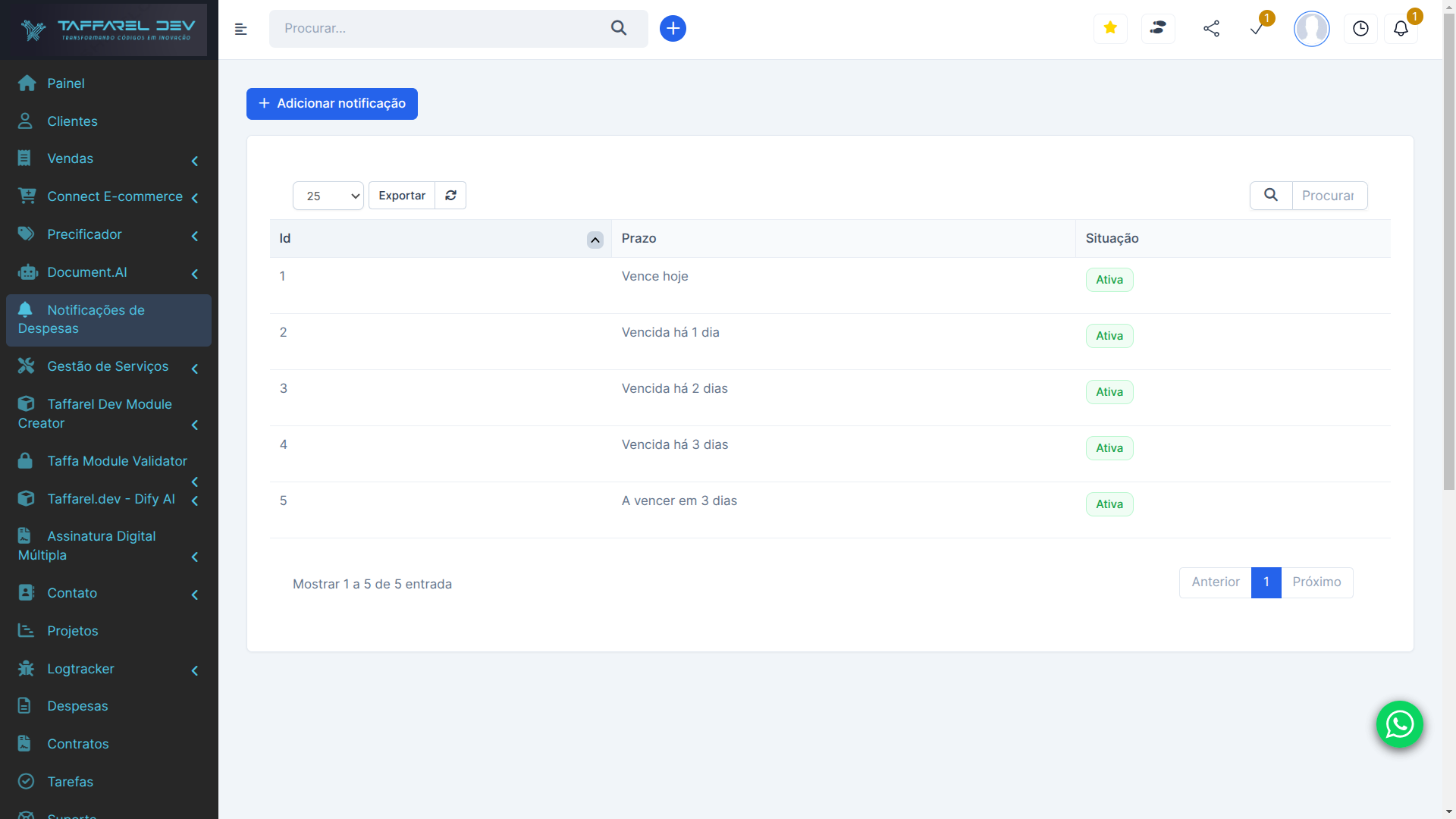Click the green WhatsApp chat button
The height and width of the screenshot is (819, 1456).
(1399, 724)
